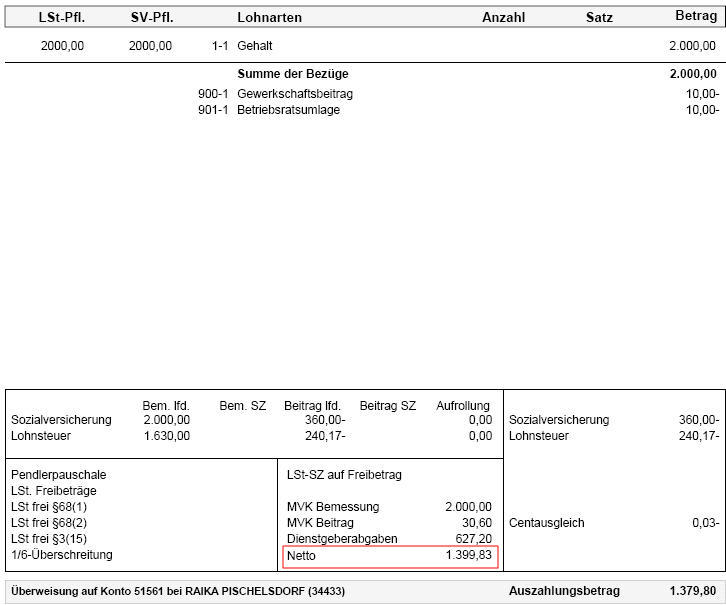Image resolution: width=726 pixels, height=605 pixels.
Task: Click the LSt-Pfl. column header
Action: 61,18
